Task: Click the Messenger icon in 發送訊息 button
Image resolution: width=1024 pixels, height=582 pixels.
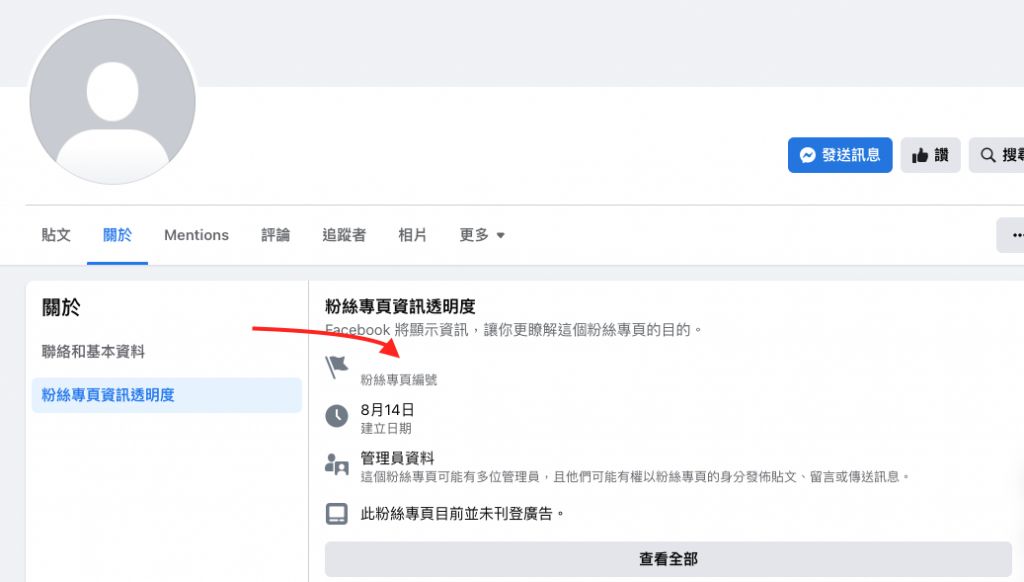Action: (x=808, y=155)
